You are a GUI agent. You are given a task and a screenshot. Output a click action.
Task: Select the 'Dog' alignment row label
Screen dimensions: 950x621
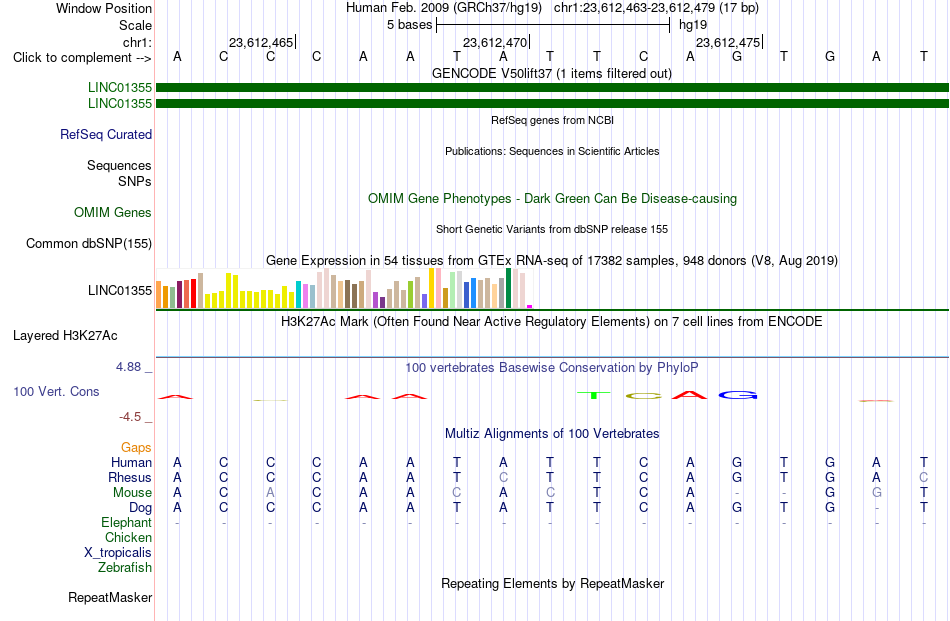coord(141,508)
